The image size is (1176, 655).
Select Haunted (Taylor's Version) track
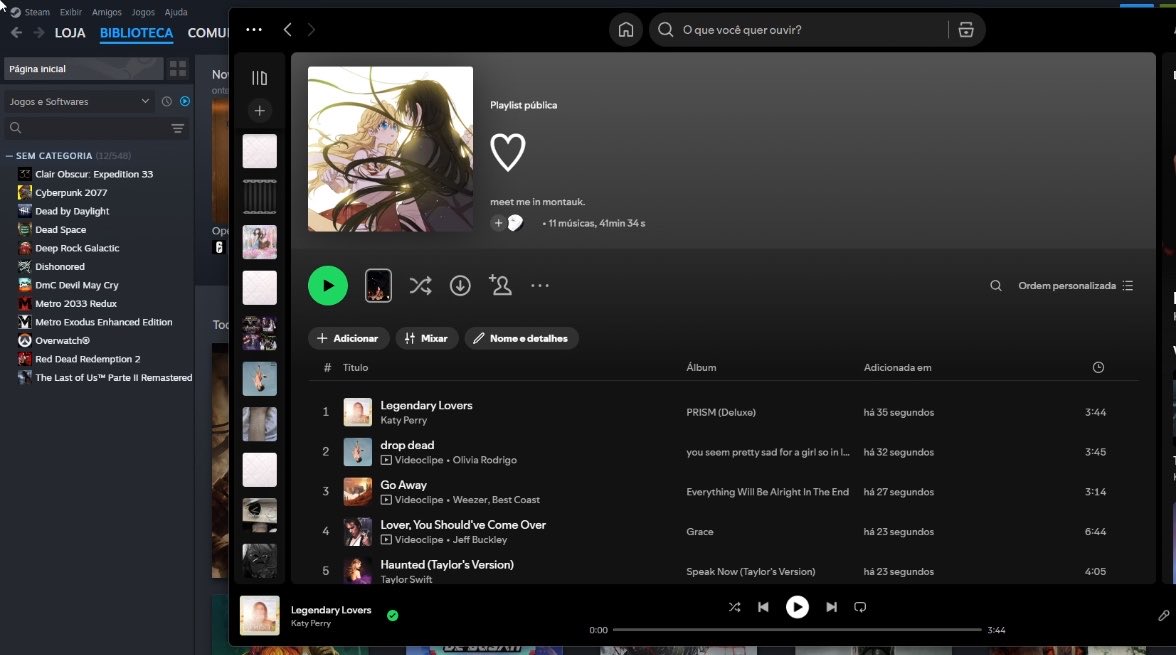pyautogui.click(x=447, y=565)
